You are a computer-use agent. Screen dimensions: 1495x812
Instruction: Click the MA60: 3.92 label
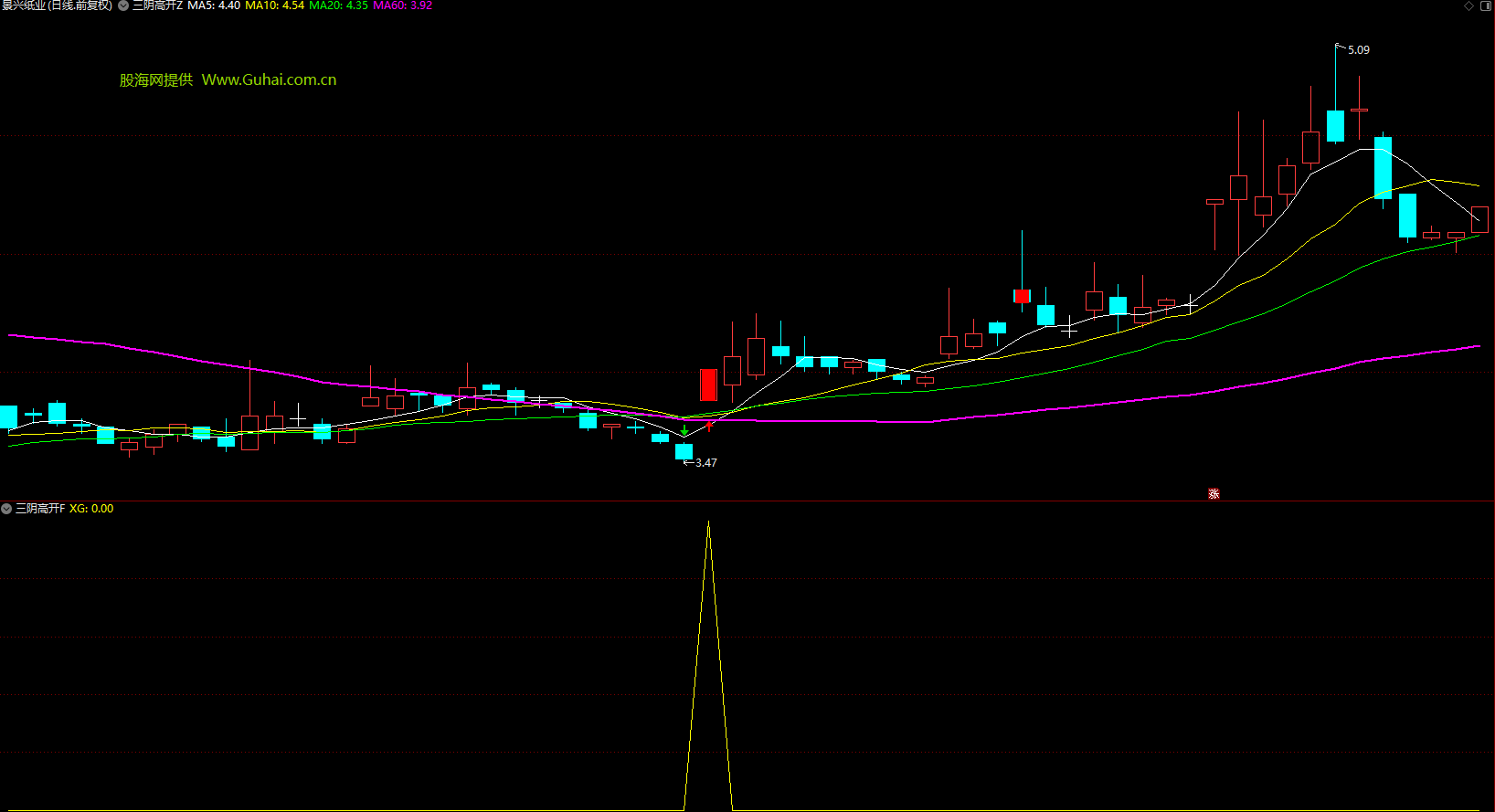pyautogui.click(x=402, y=5)
